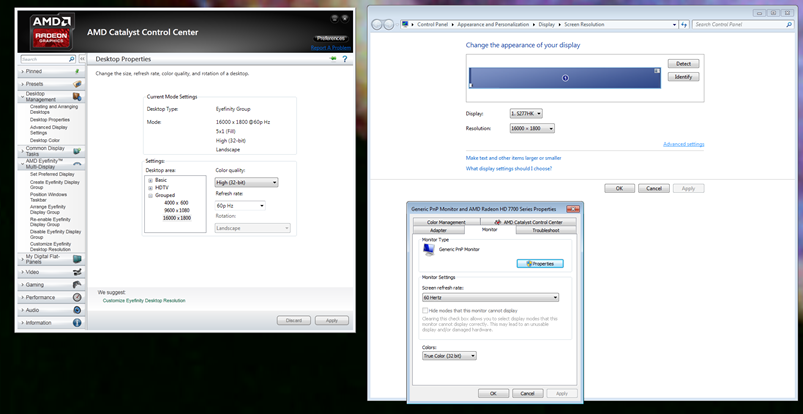Expand the HDTV node in Desktop area tree
Viewport: 803px width, 414px height.
[x=151, y=188]
